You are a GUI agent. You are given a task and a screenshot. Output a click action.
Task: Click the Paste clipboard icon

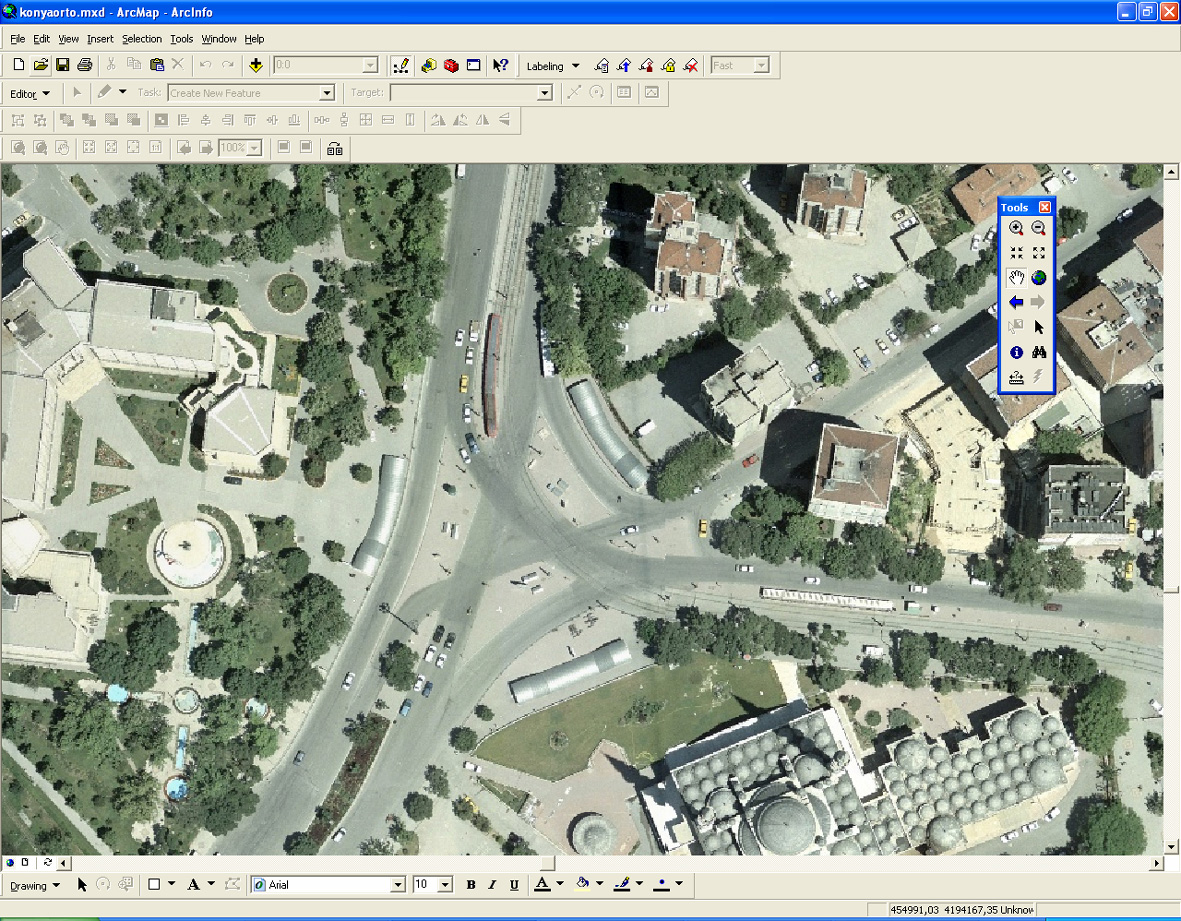pos(157,65)
